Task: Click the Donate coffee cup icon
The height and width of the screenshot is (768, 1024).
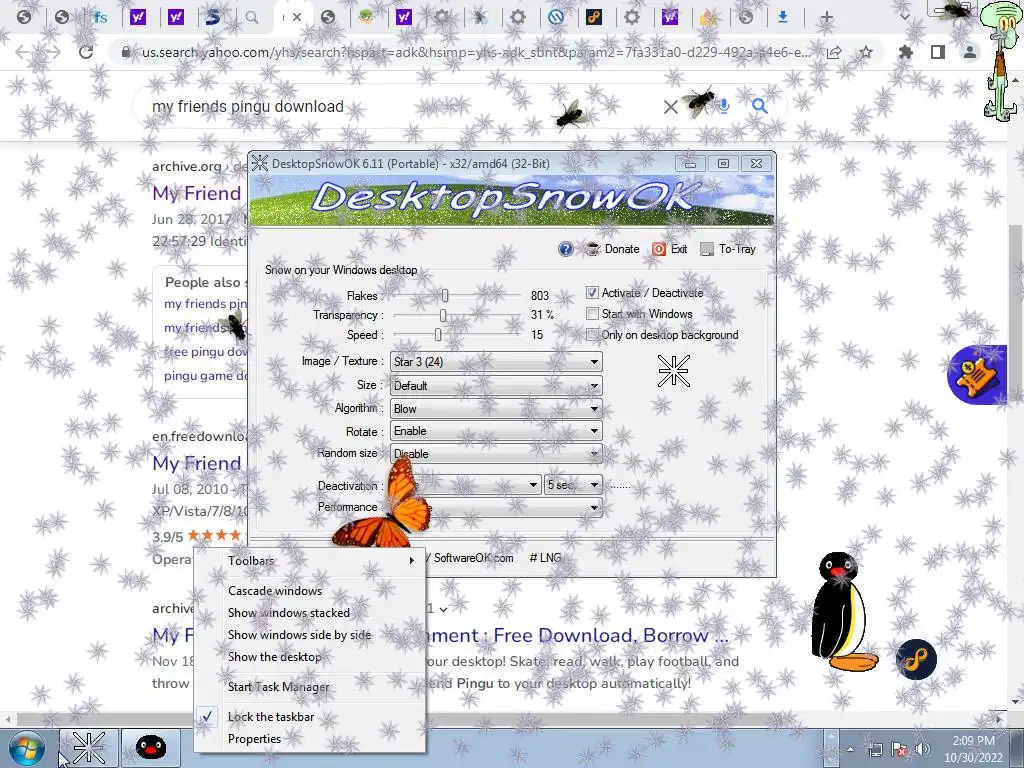Action: click(592, 249)
